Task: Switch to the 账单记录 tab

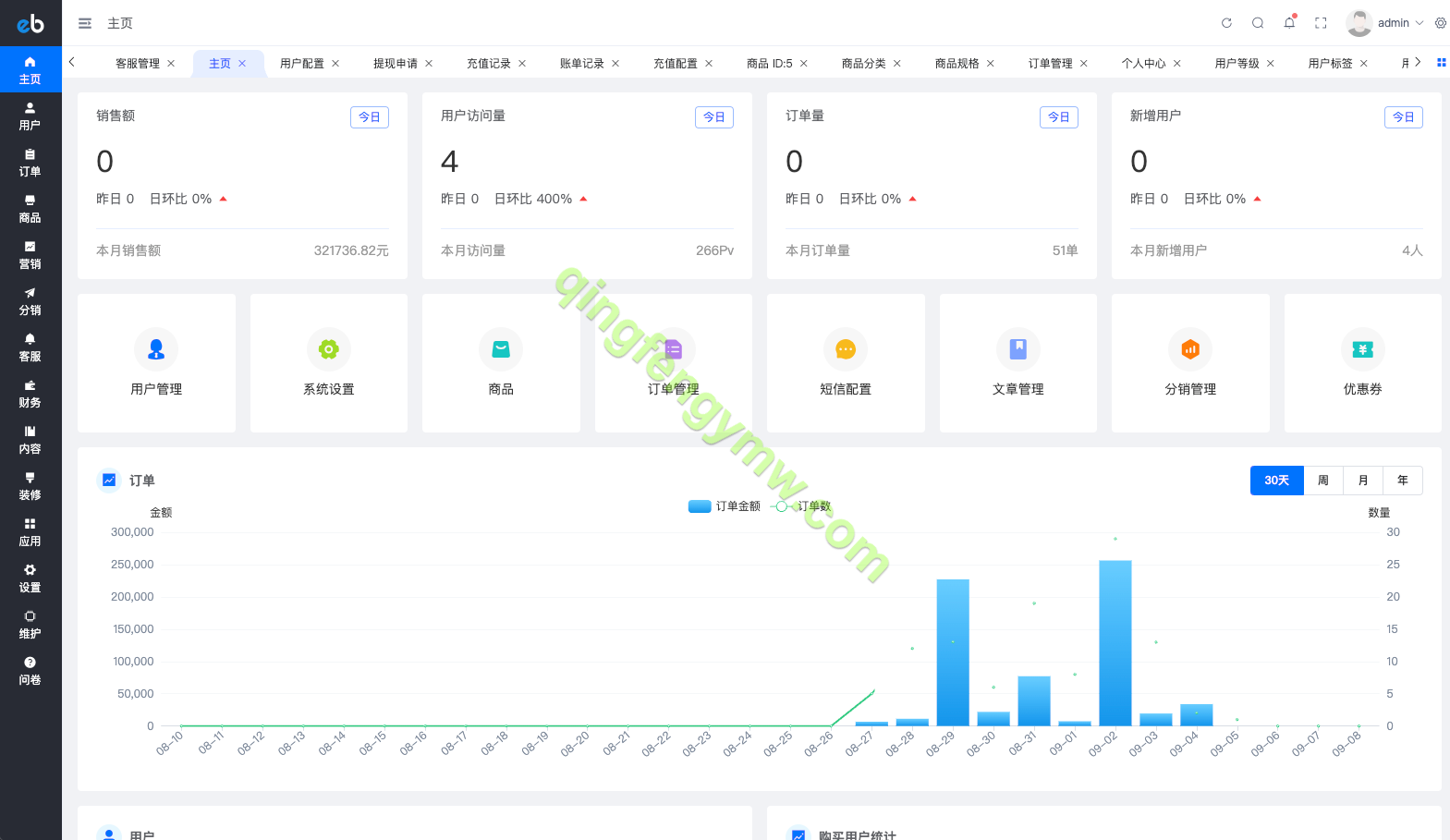Action: pos(582,64)
